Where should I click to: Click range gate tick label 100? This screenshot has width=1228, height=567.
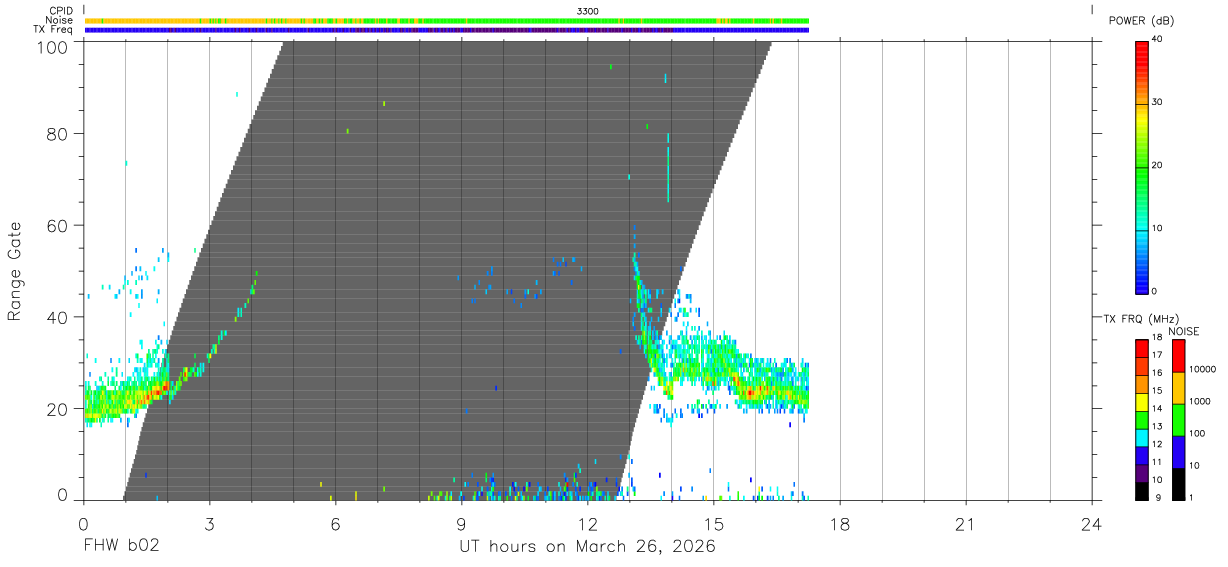(x=50, y=46)
